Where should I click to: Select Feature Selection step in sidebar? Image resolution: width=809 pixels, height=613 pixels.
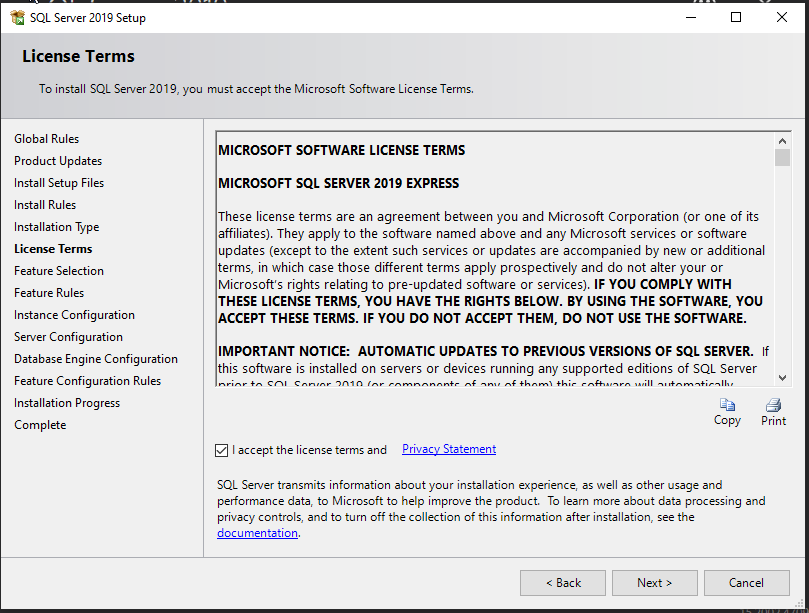tap(59, 271)
